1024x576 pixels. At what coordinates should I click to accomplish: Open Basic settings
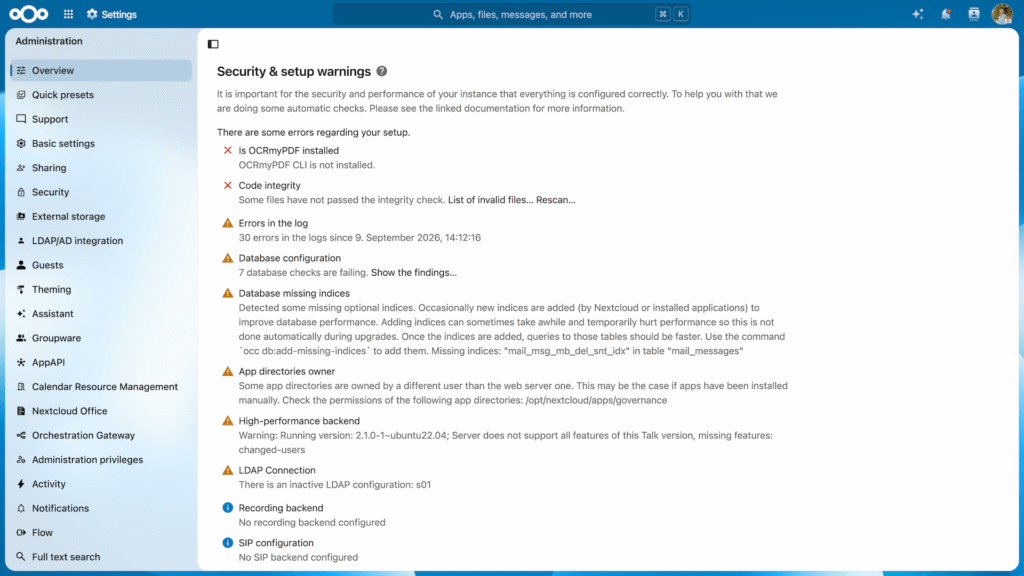(101, 144)
